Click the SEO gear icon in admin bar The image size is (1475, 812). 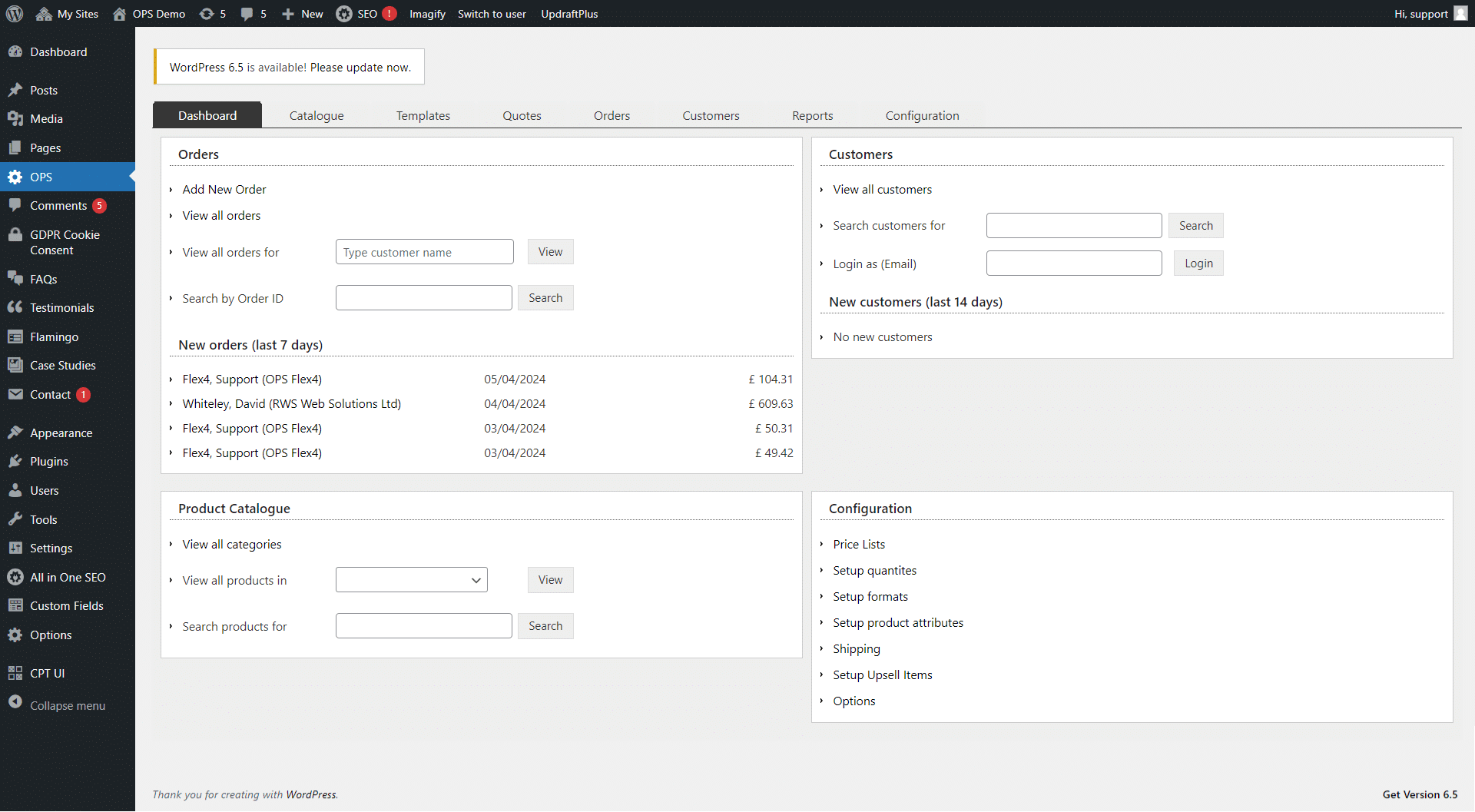click(x=344, y=14)
